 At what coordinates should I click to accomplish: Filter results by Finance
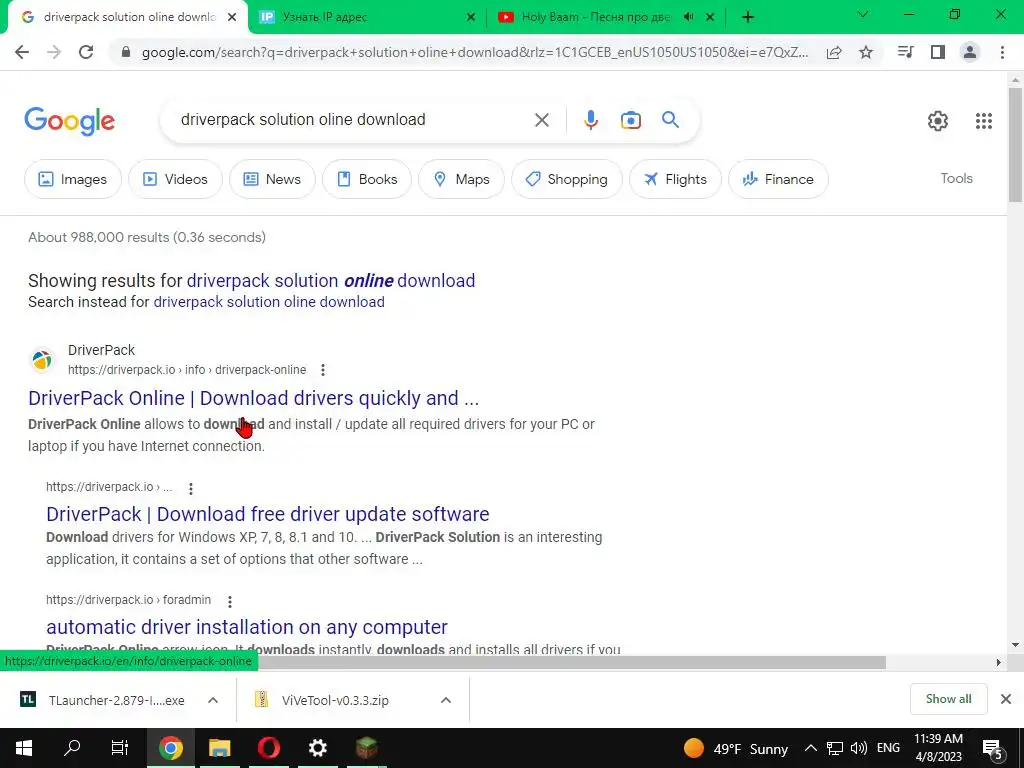coord(778,179)
